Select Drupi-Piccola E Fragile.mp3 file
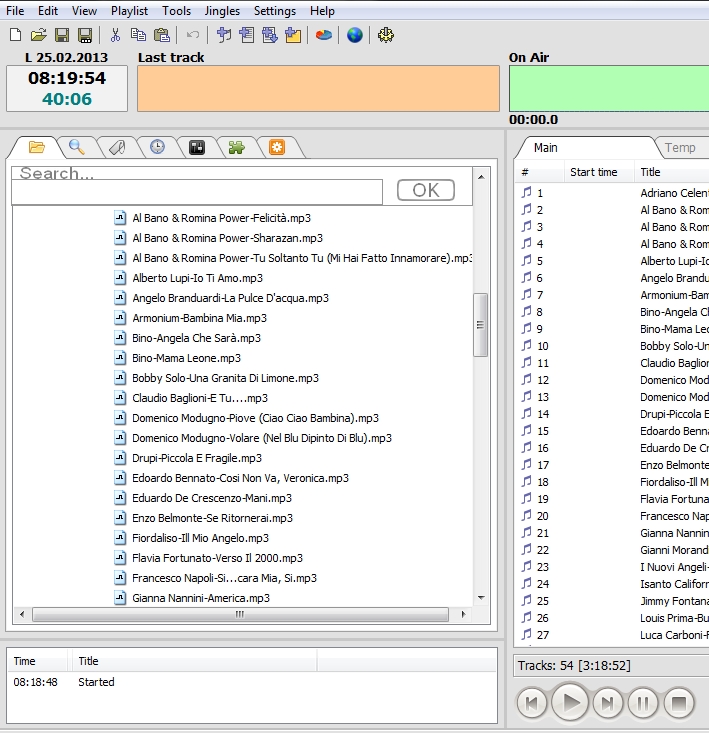Image resolution: width=709 pixels, height=733 pixels. (189, 458)
